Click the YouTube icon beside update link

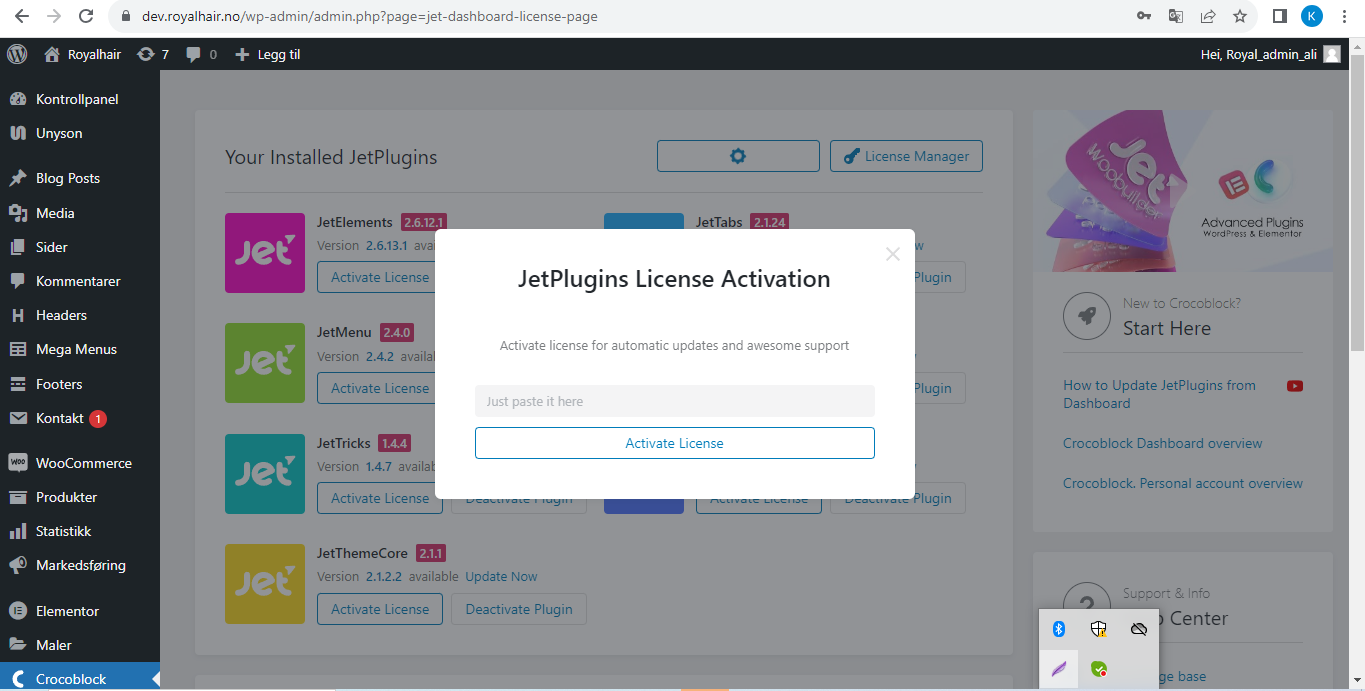[x=1295, y=386]
